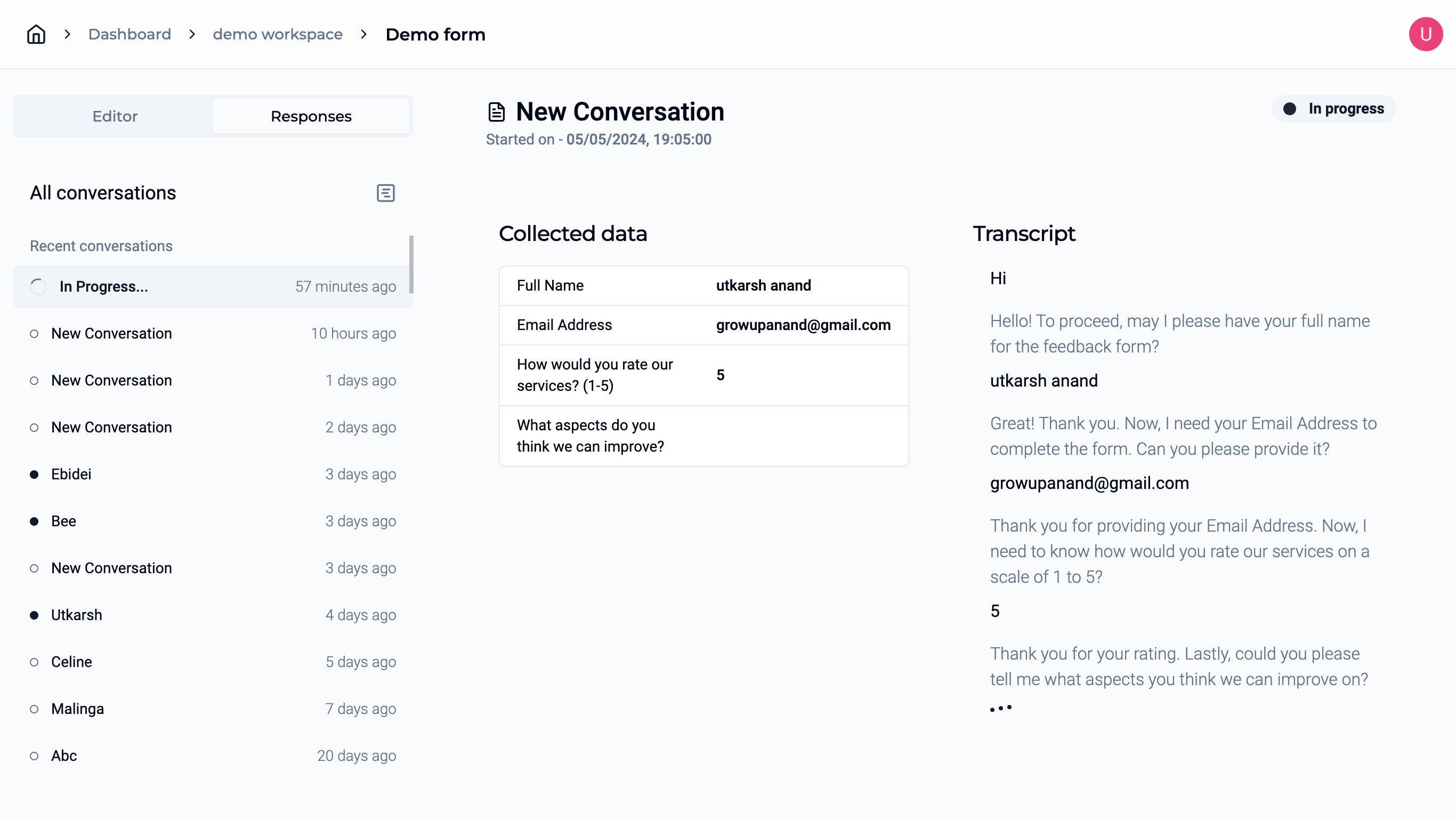
Task: Expand the Dashboard breadcrumb dropdown
Action: point(129,34)
